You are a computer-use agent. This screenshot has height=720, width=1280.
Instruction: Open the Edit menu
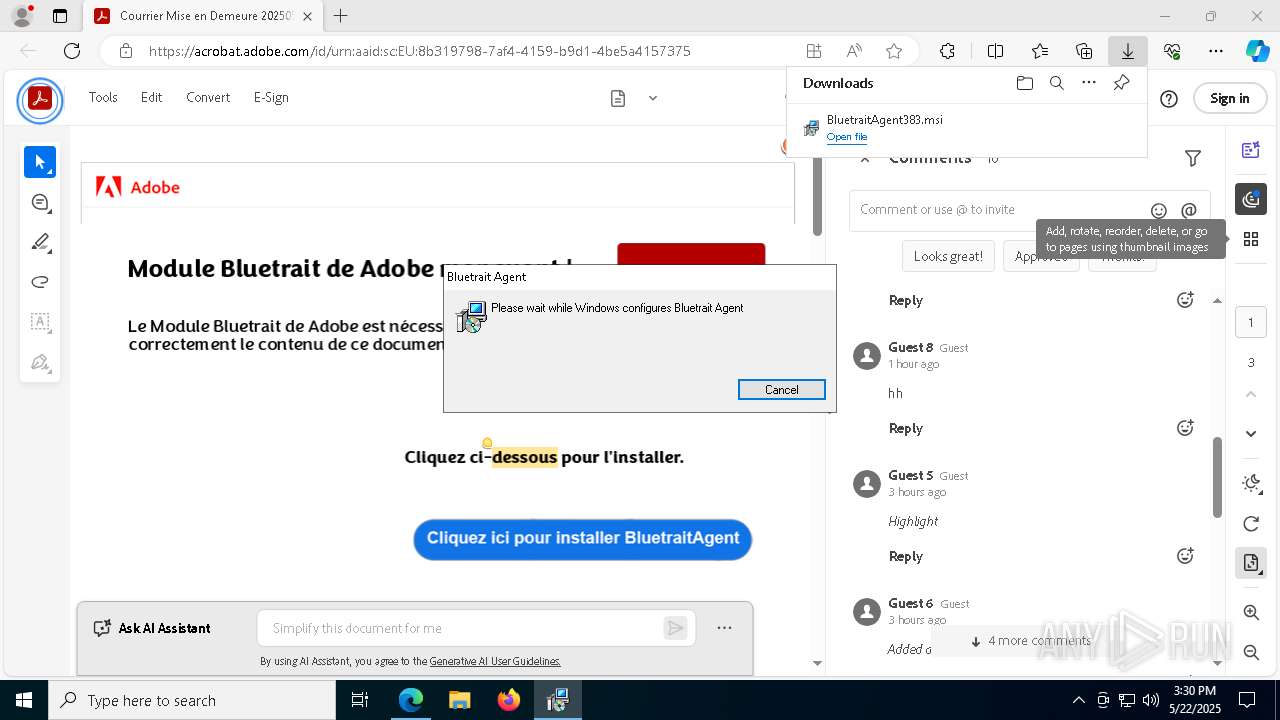click(151, 97)
